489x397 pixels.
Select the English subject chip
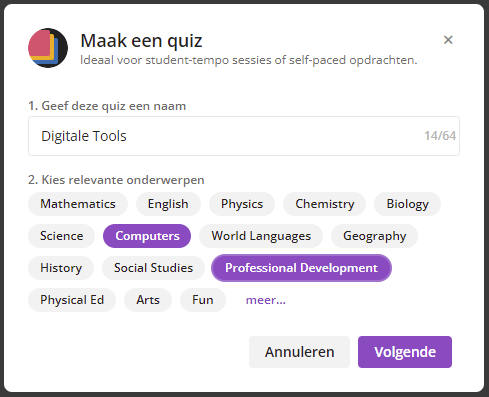[168, 204]
